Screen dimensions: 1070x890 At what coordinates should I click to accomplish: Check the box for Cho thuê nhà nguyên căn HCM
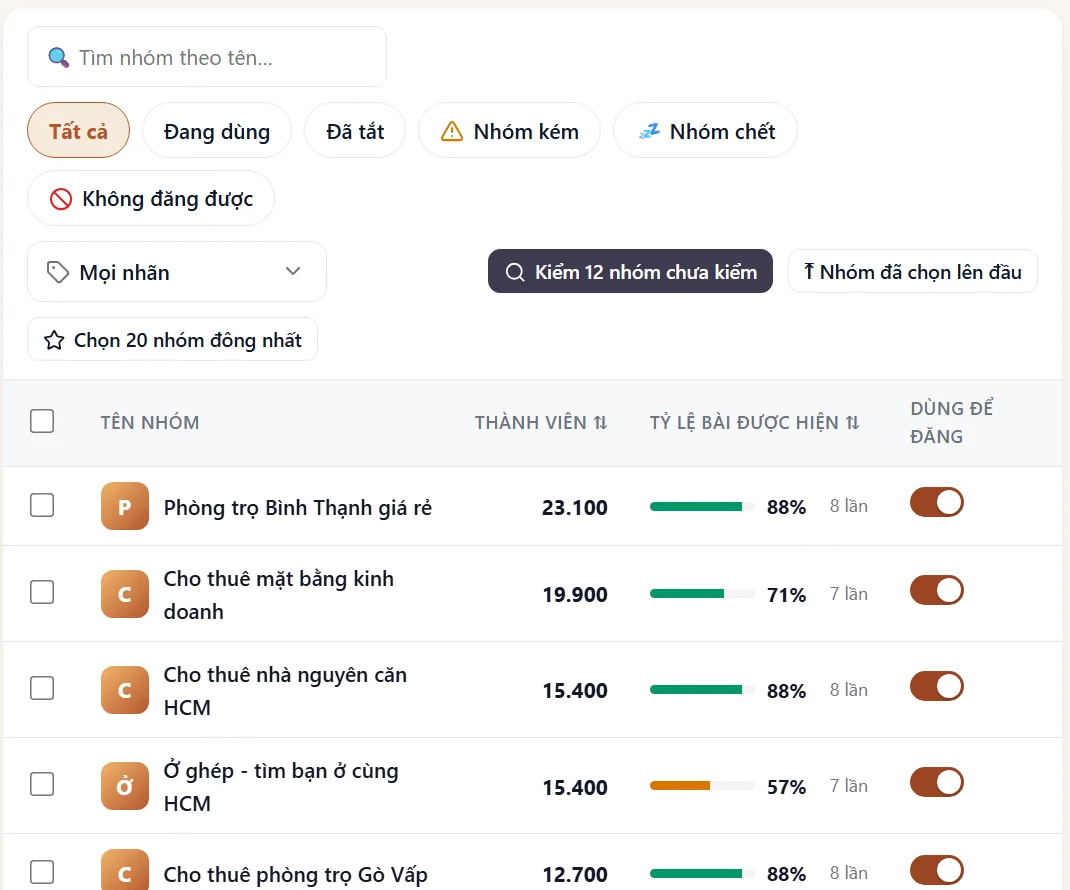pyautogui.click(x=42, y=688)
